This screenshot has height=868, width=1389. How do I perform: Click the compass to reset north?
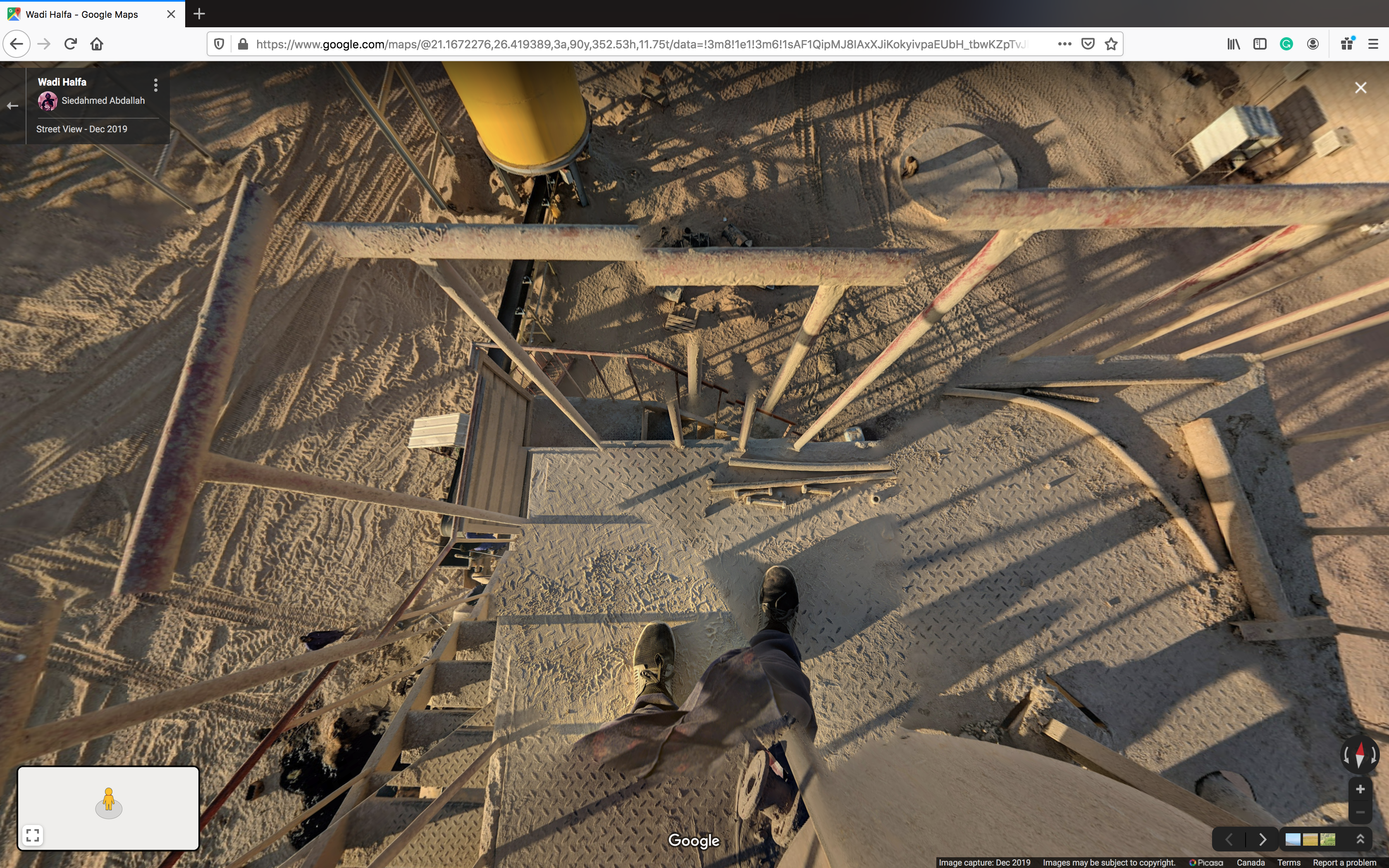pos(1359,754)
